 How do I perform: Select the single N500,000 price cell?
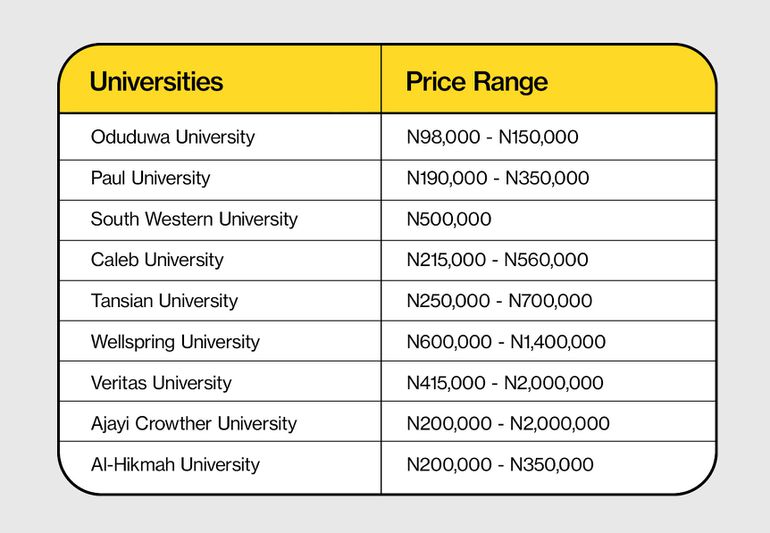point(449,219)
